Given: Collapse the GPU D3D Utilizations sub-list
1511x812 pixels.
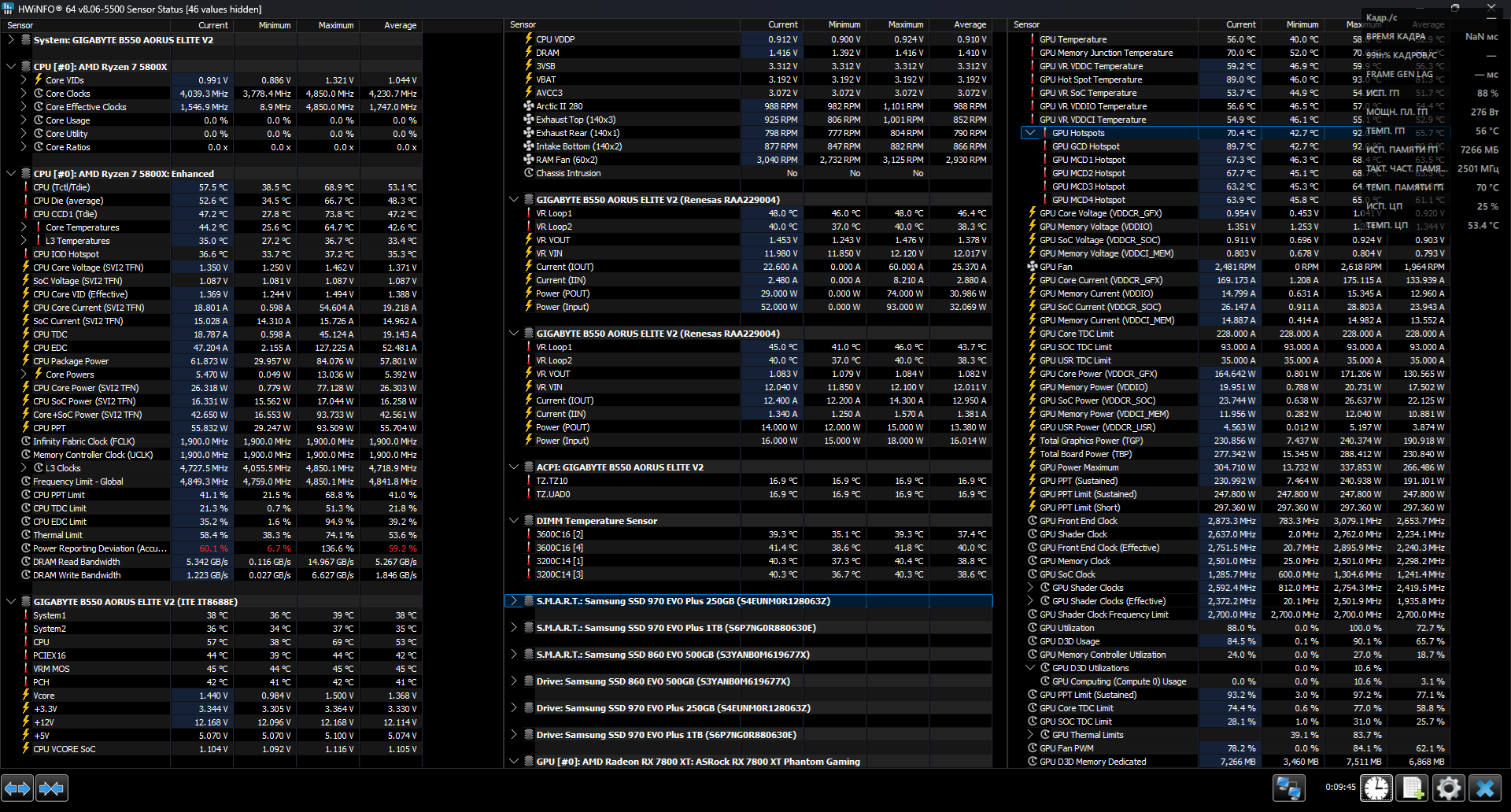Looking at the screenshot, I should [1030, 668].
